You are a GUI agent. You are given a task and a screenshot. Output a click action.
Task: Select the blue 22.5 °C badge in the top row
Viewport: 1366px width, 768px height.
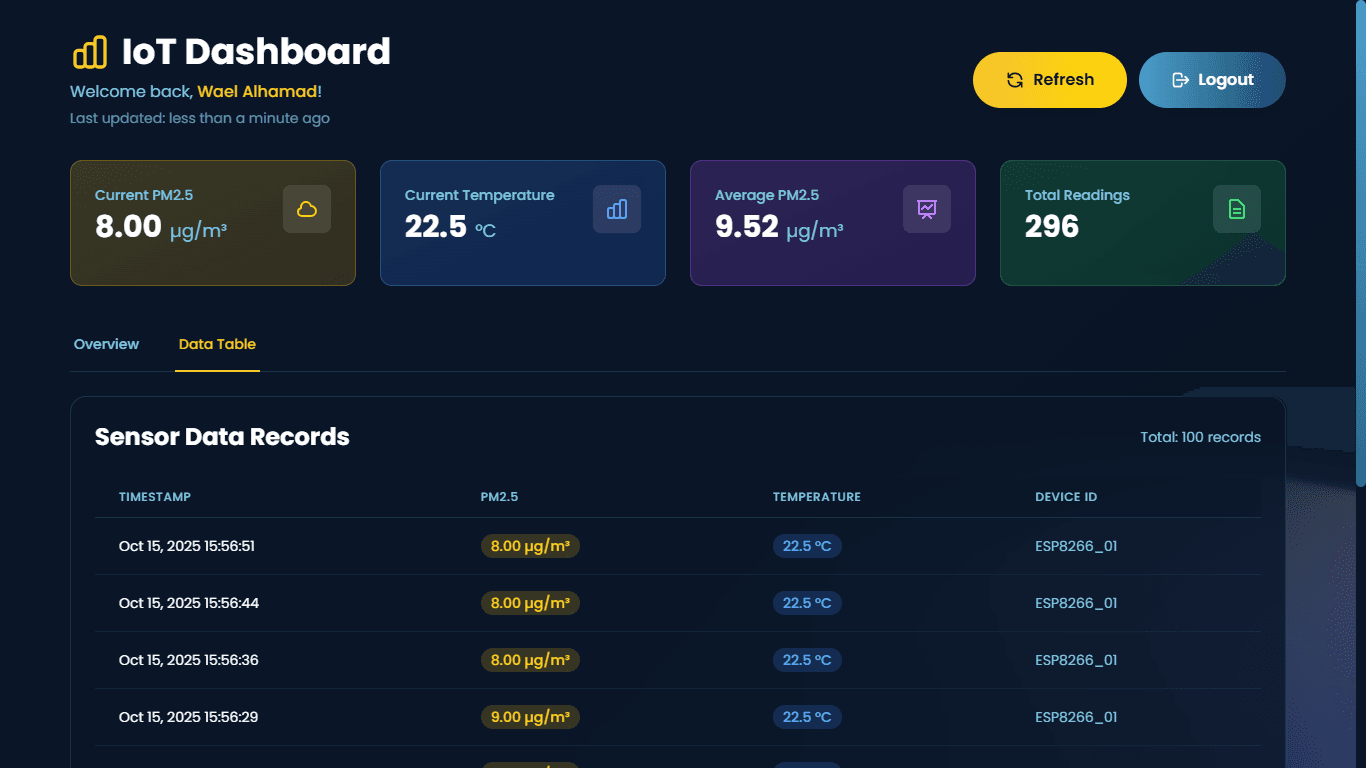[807, 546]
